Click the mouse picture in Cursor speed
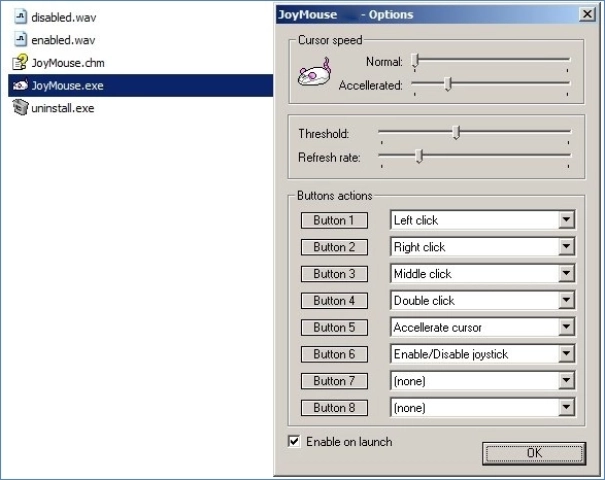This screenshot has height=480, width=605. (314, 71)
